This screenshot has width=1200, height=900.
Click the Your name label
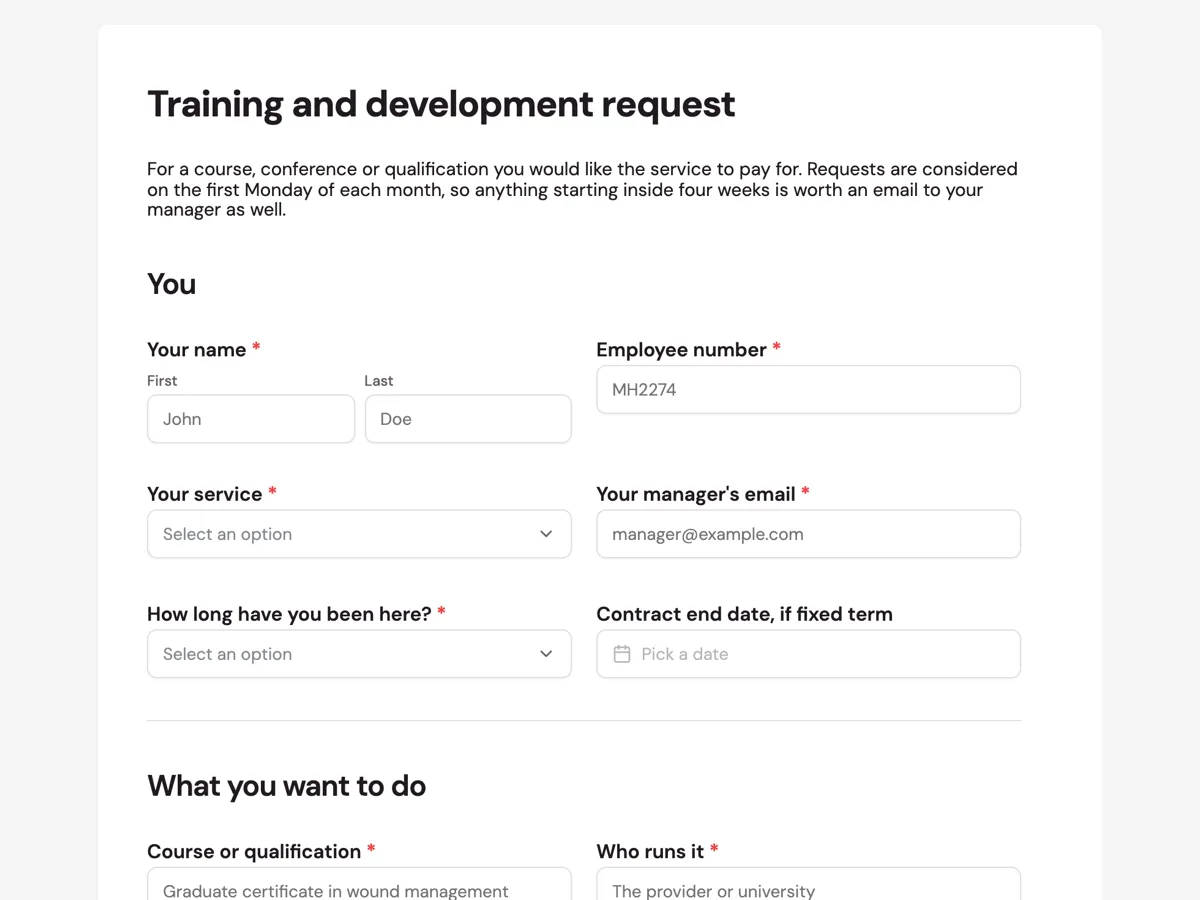[196, 350]
